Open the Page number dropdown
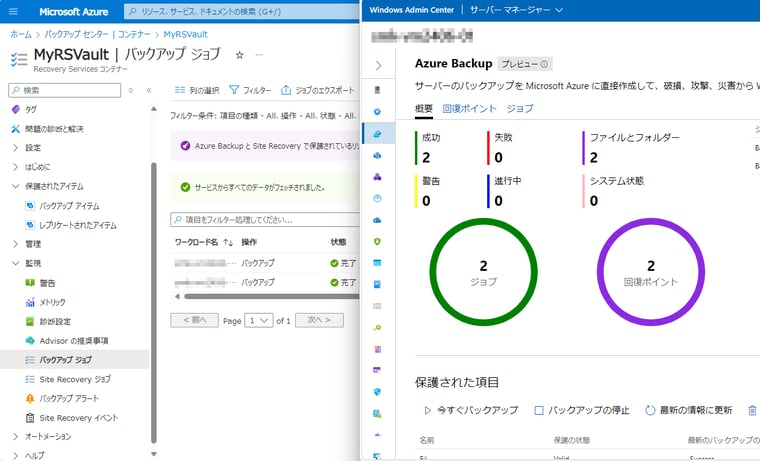 (259, 320)
